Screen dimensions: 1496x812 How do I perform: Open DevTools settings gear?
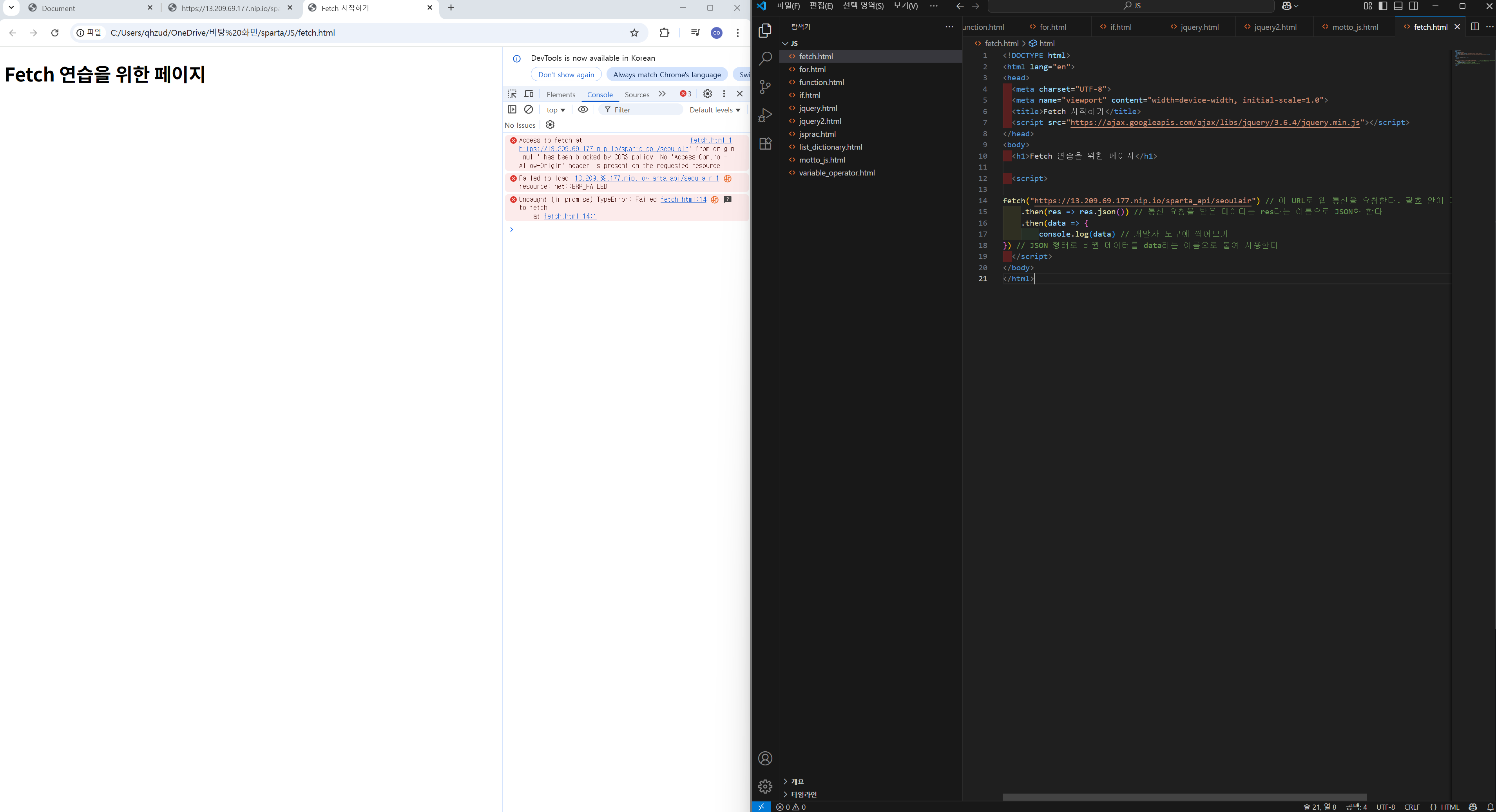point(707,94)
